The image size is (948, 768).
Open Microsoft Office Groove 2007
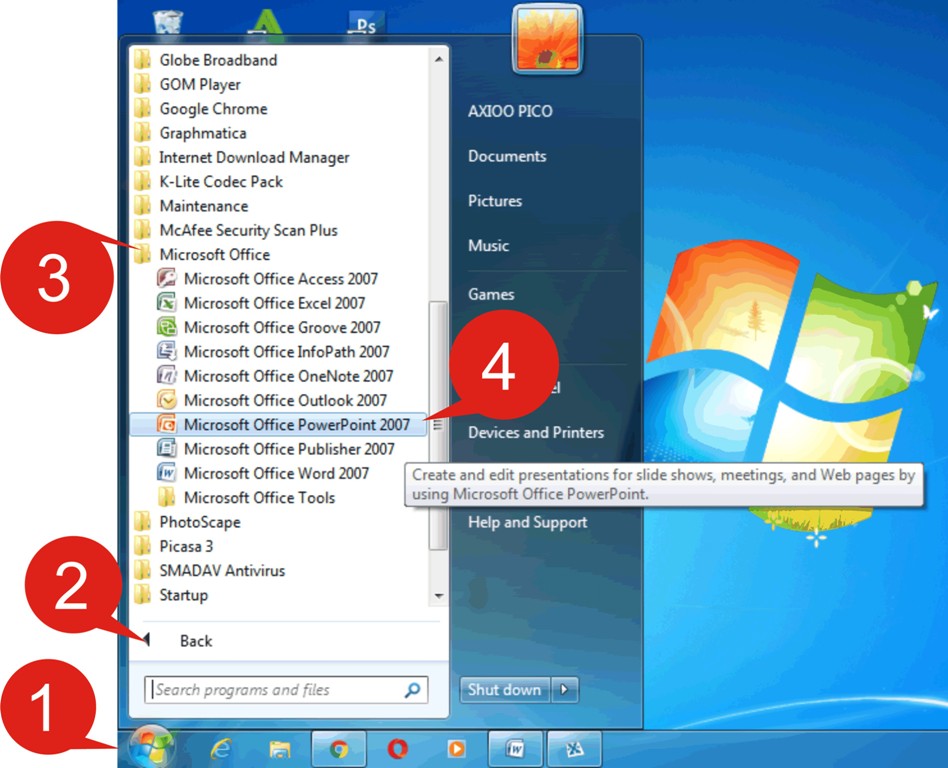click(268, 327)
